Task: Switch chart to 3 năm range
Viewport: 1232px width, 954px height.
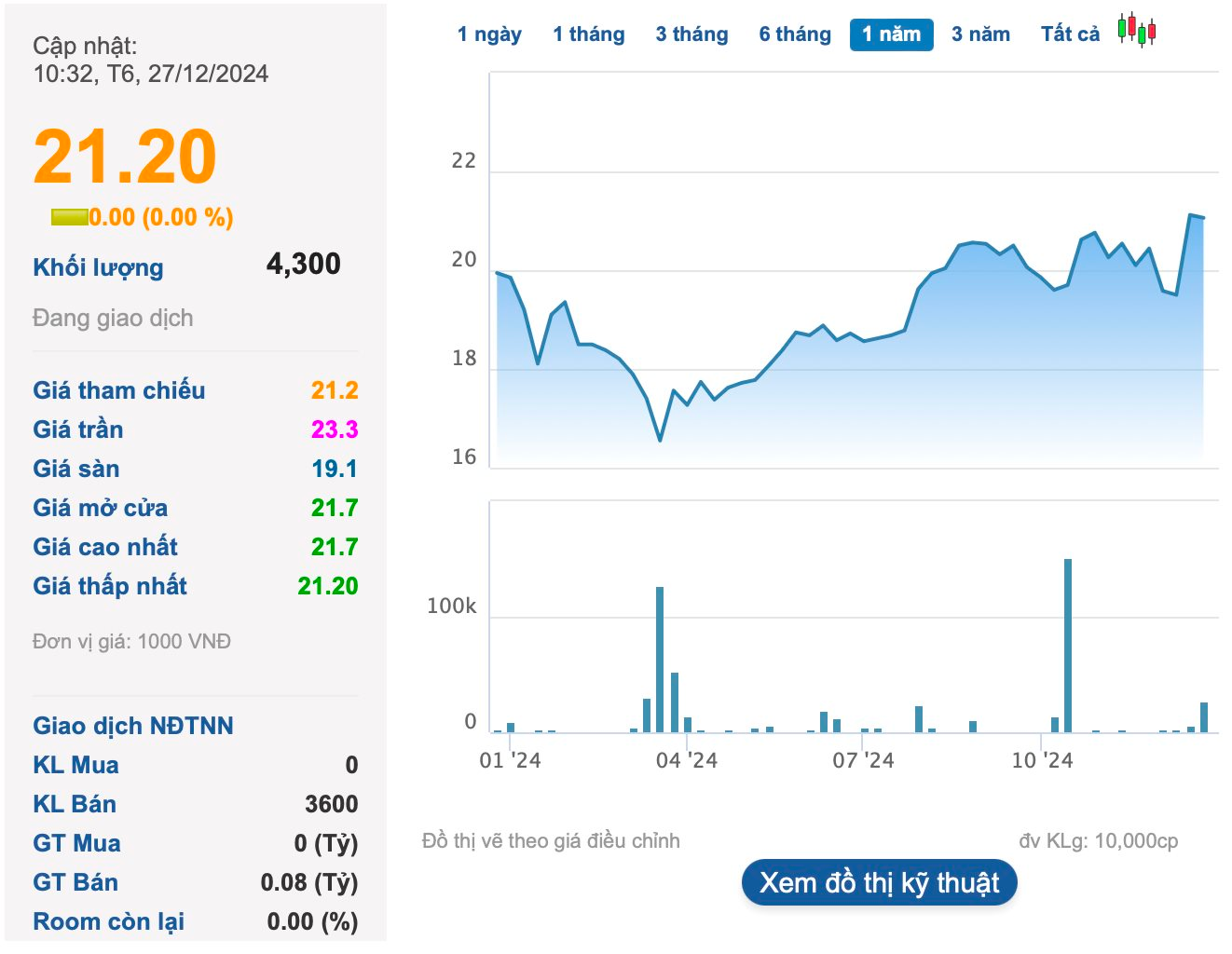Action: coord(980,34)
